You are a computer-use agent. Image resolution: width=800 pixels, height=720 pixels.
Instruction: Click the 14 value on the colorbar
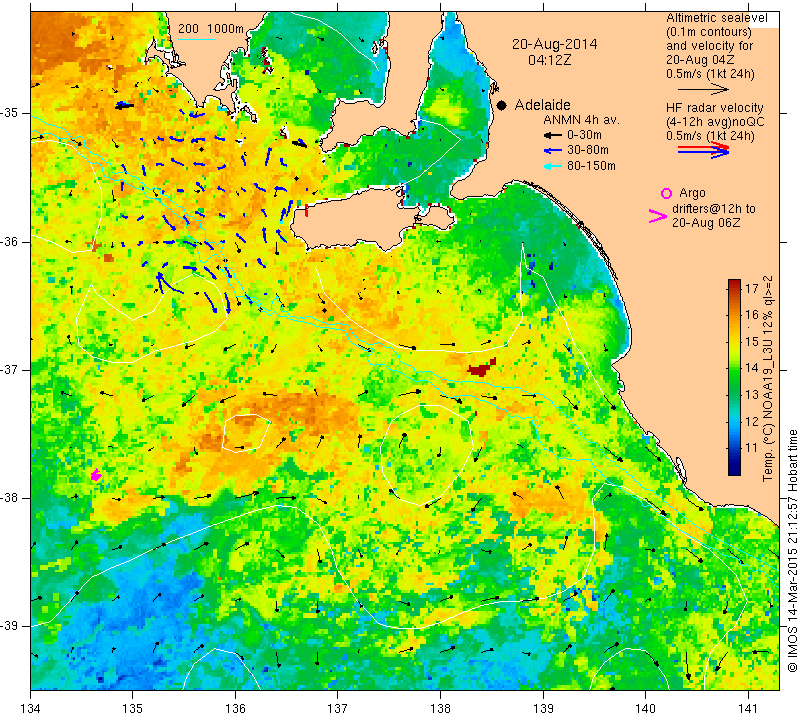pyautogui.click(x=752, y=368)
